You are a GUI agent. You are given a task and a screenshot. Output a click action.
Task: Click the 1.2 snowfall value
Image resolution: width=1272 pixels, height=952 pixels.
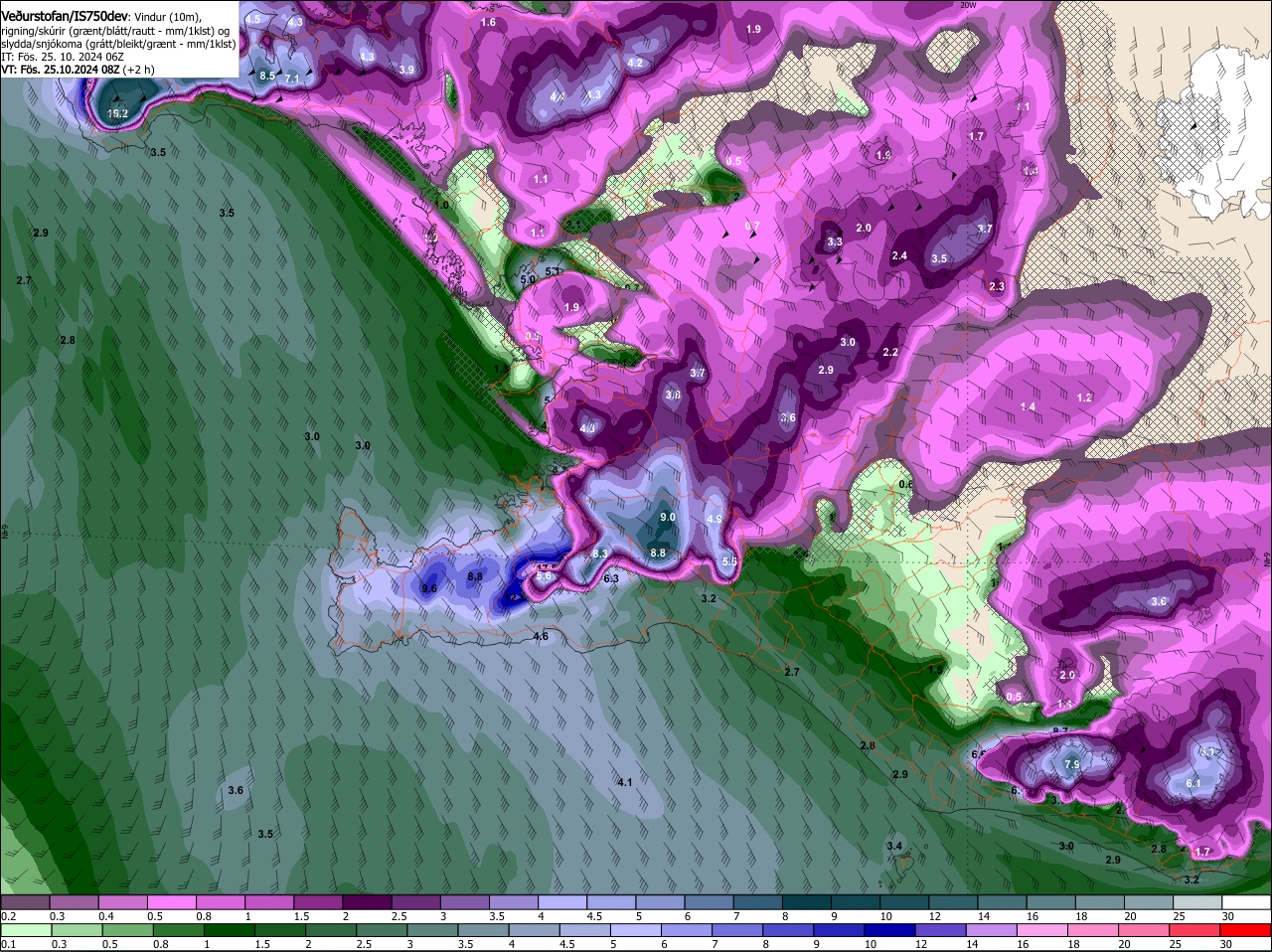1084,397
